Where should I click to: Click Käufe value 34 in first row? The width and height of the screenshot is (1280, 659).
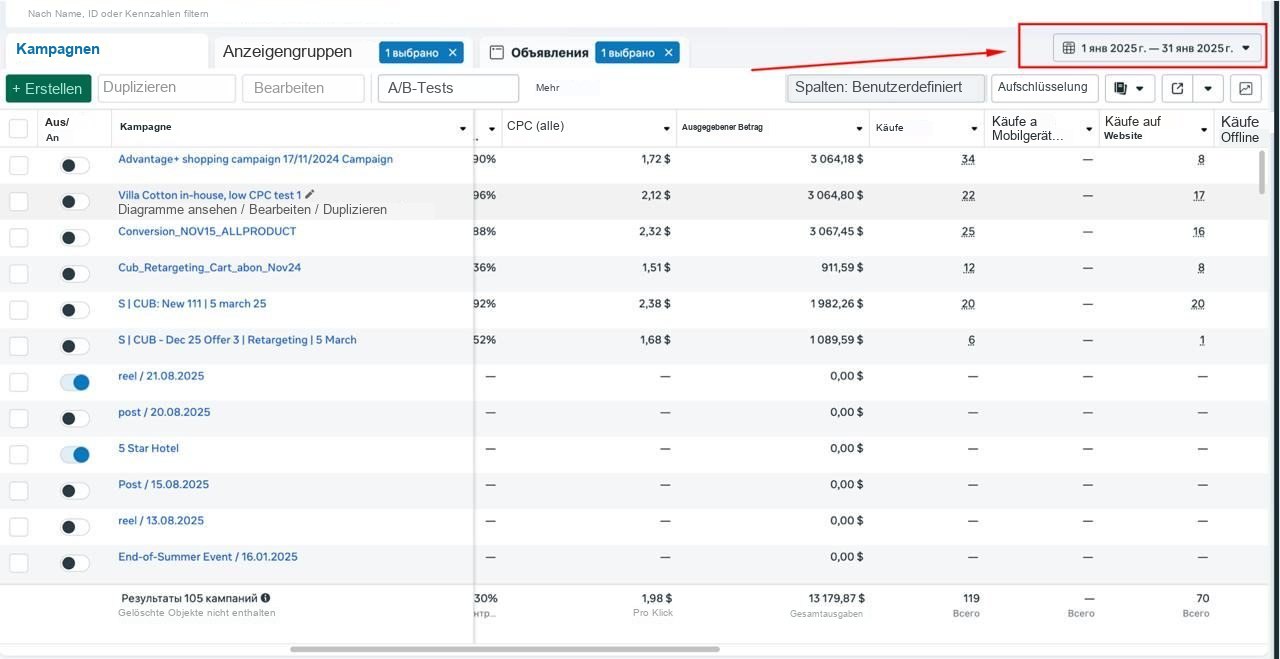[x=968, y=159]
